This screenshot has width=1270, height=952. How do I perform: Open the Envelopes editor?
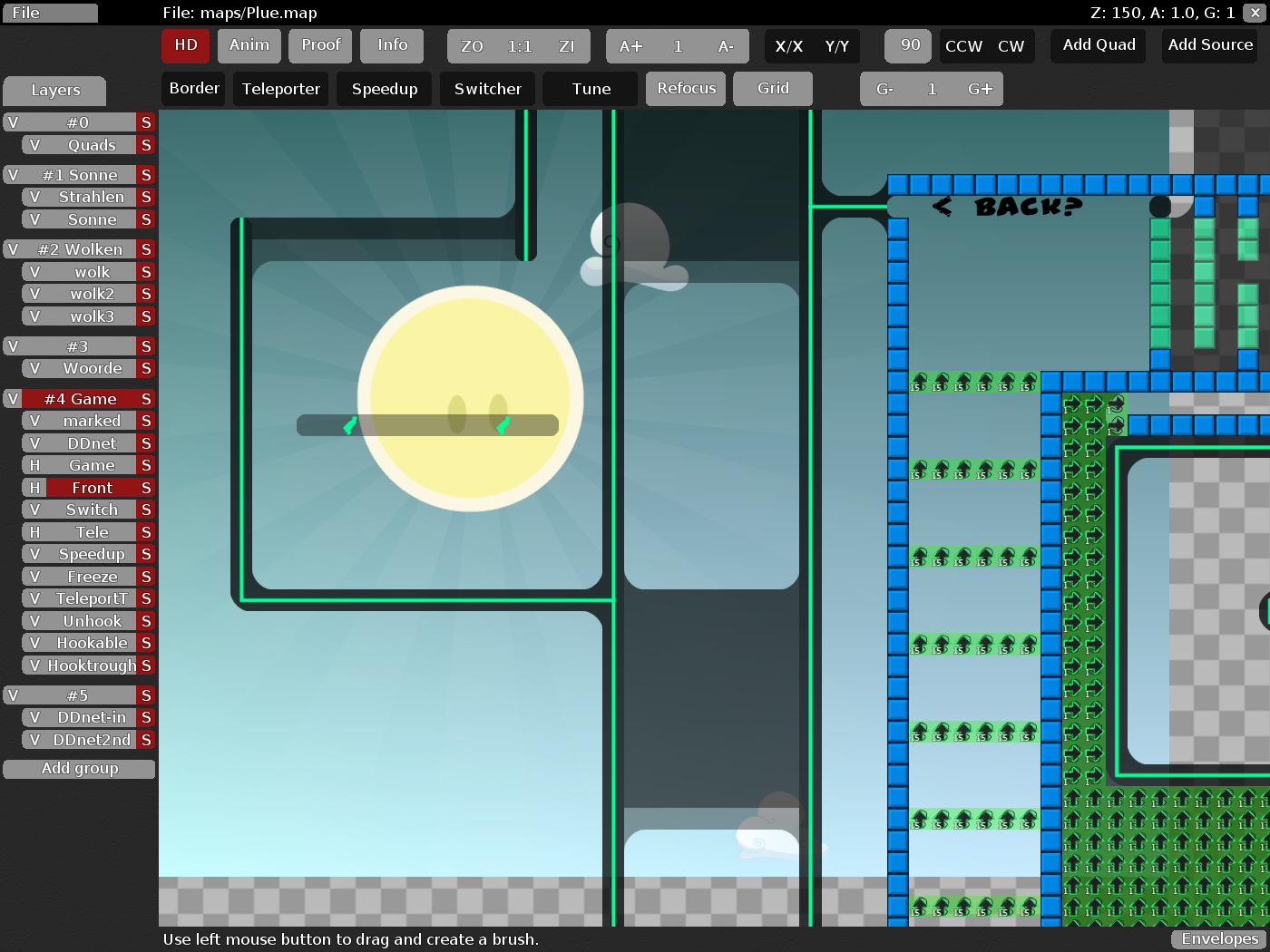click(1218, 938)
